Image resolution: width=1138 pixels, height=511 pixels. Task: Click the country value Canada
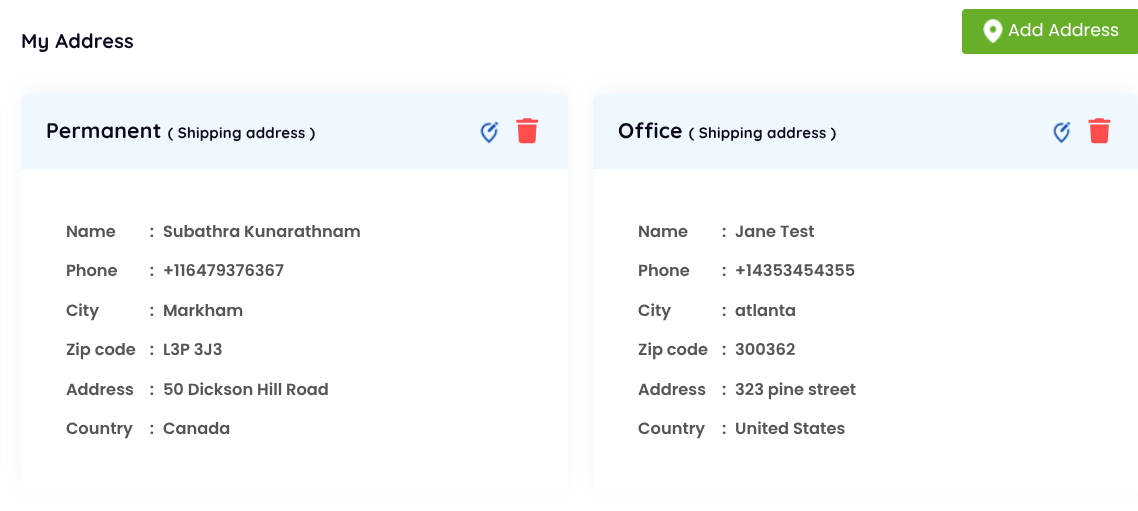tap(196, 428)
